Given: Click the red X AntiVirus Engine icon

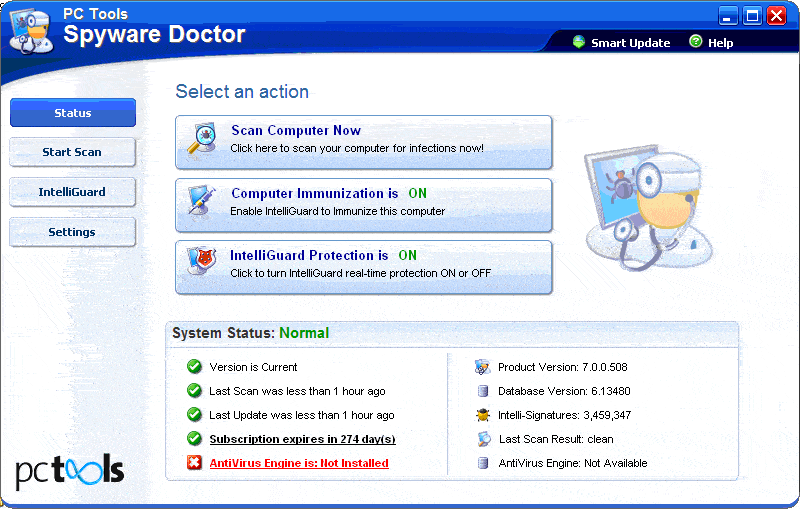Looking at the screenshot, I should 194,463.
